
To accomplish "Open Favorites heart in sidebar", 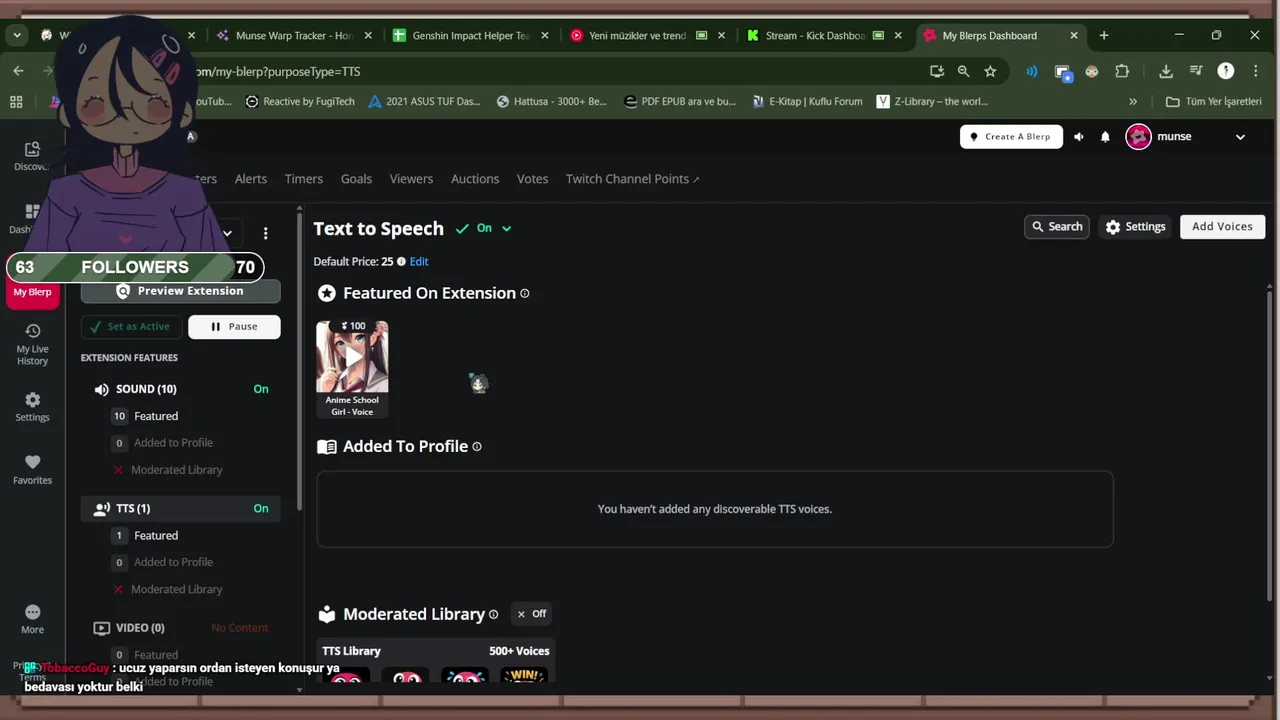I will (32, 469).
